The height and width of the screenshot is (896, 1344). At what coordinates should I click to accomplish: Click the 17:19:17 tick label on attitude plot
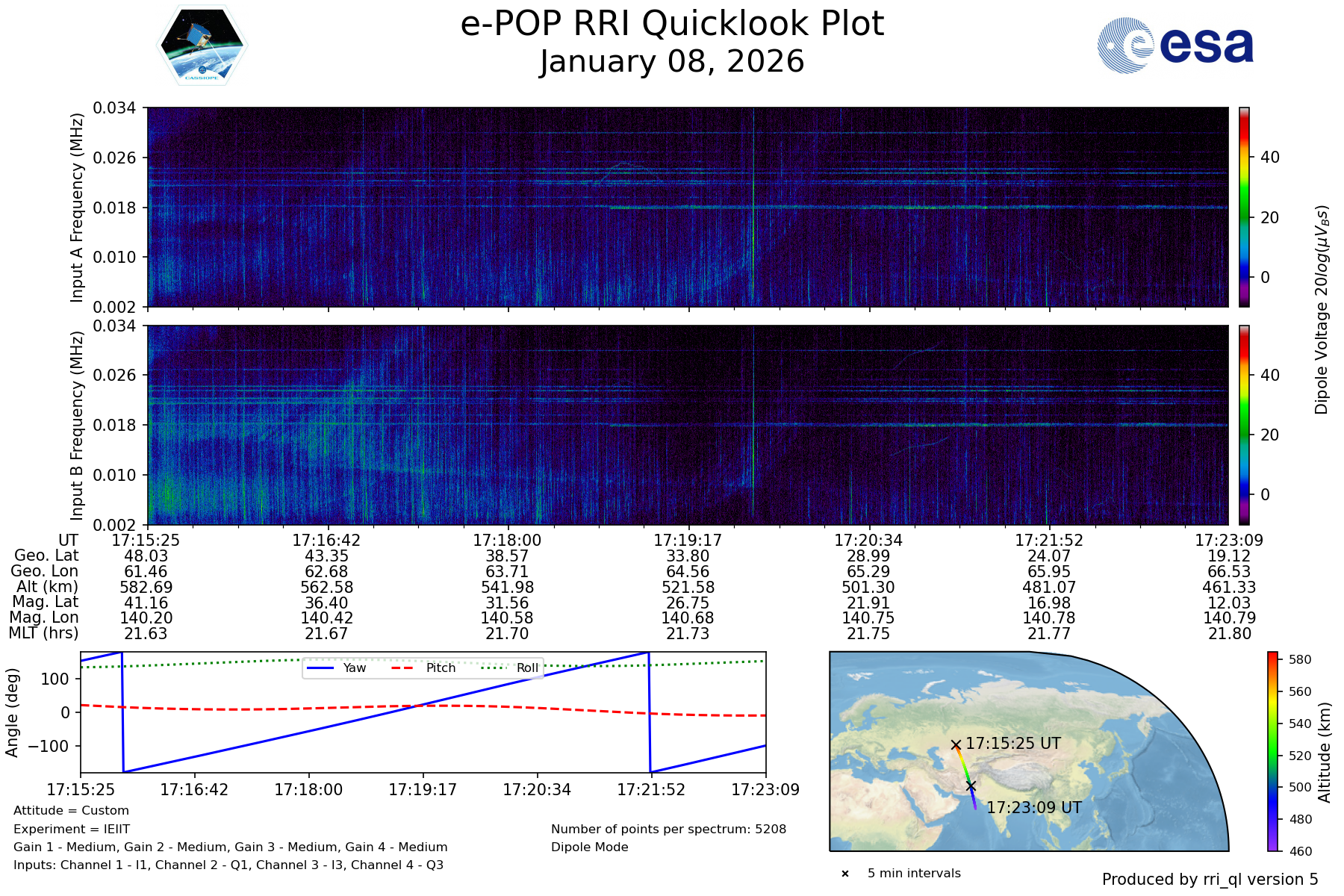(423, 790)
